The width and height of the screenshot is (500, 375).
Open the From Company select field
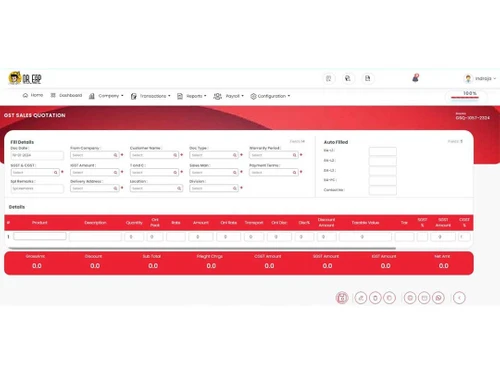pos(95,155)
